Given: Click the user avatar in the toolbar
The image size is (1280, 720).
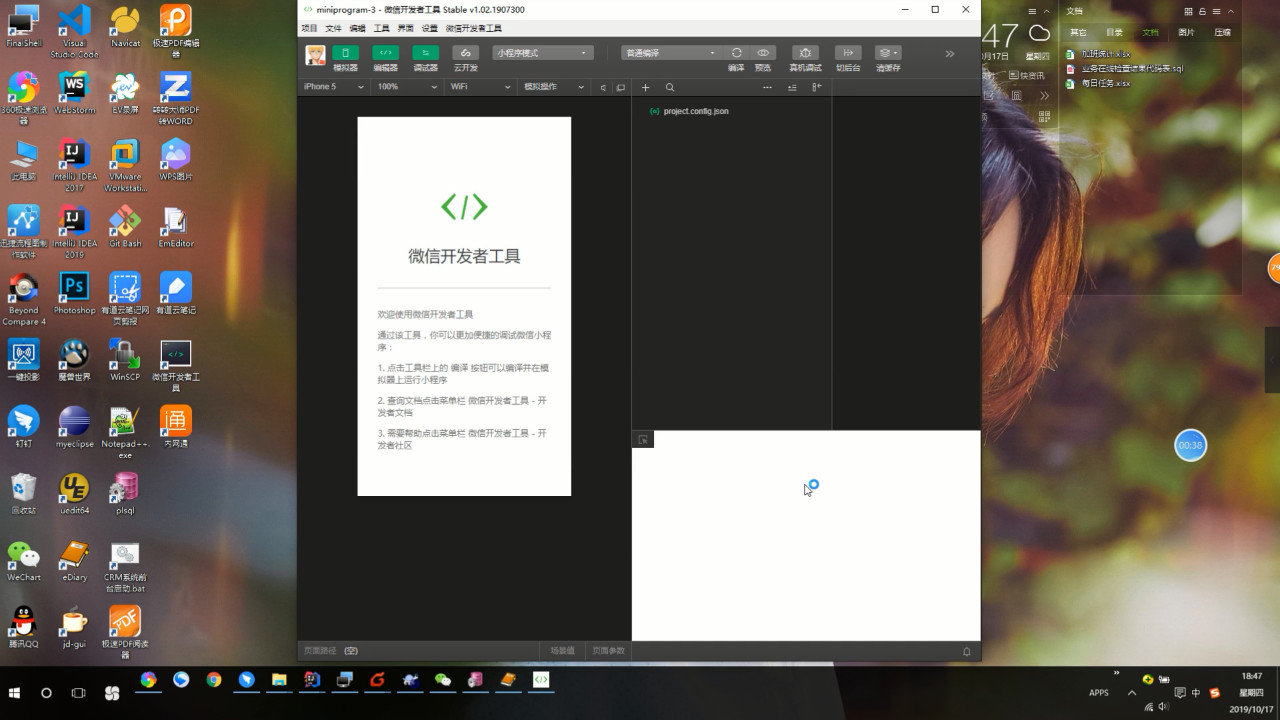Looking at the screenshot, I should 315,55.
